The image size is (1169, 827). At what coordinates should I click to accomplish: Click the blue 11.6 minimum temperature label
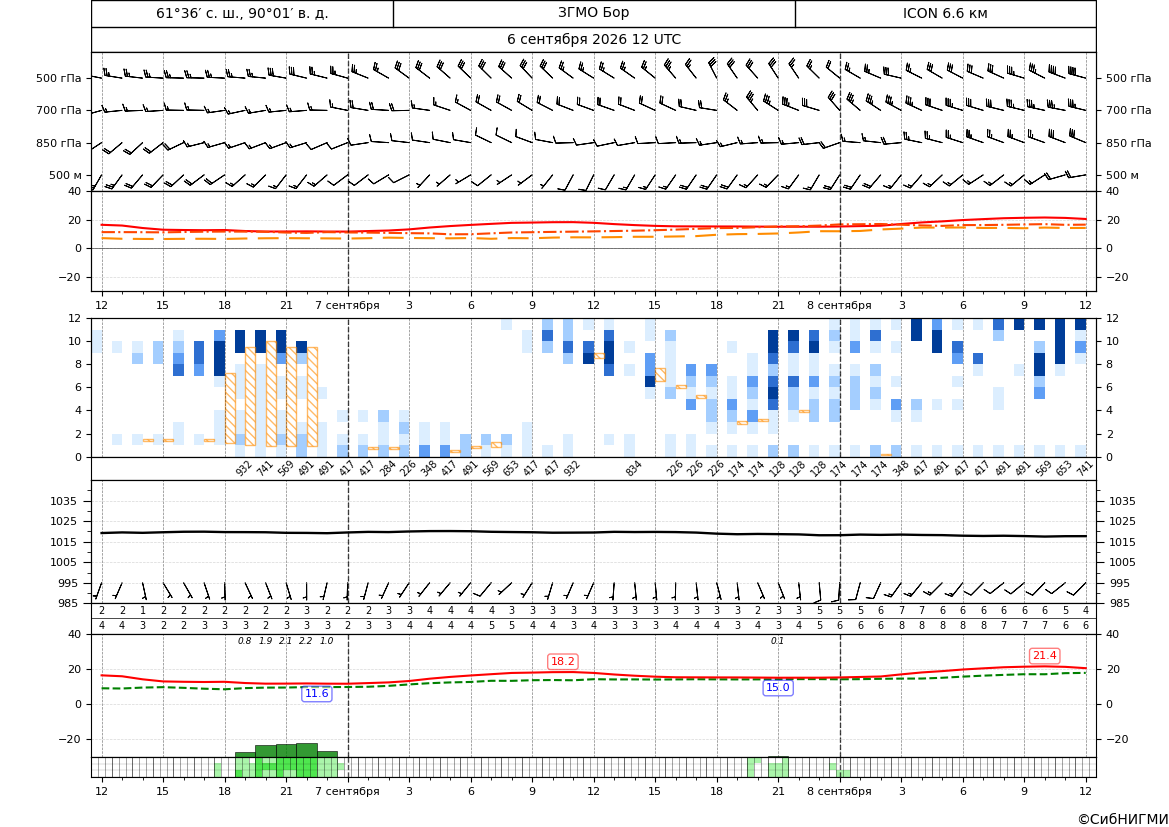pyautogui.click(x=316, y=694)
